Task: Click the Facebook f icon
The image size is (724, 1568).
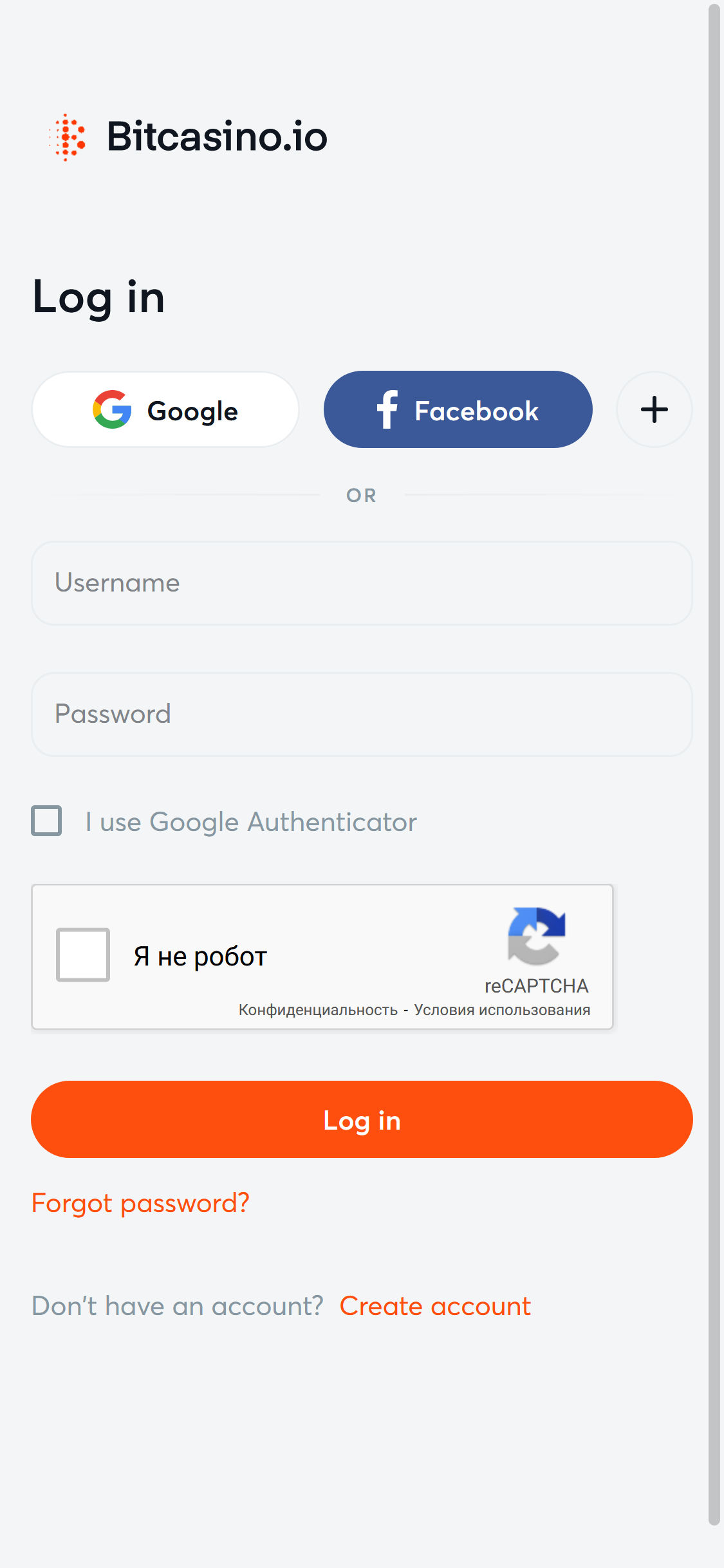Action: pos(387,409)
